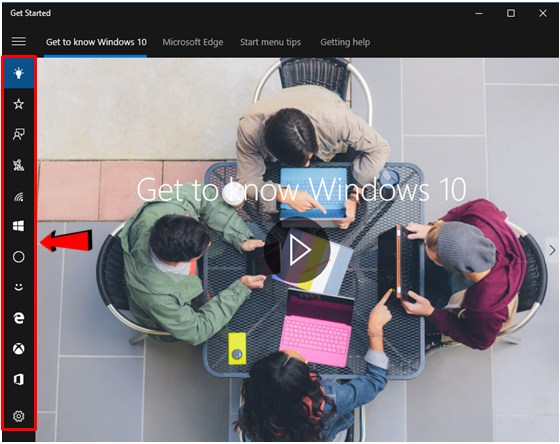This screenshot has width=560, height=444.
Task: Play the Get to know Windows 10 video
Action: coord(297,250)
